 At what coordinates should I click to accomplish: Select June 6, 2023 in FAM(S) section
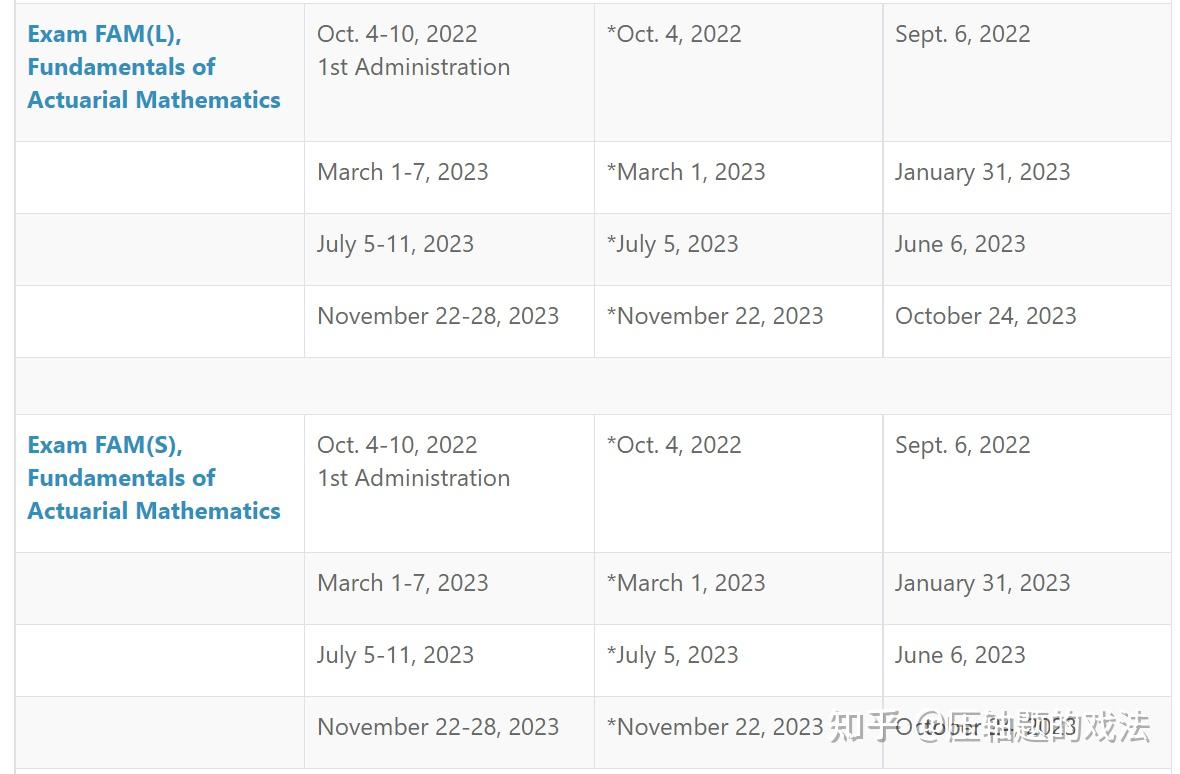point(960,655)
